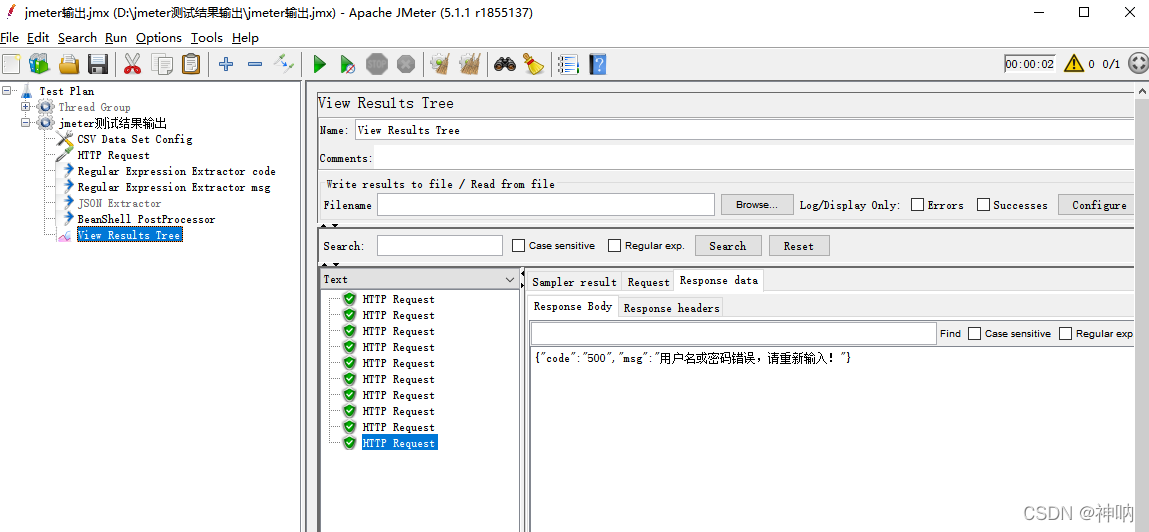Start the test with green play icon
Screen dimensions: 1149x532
click(319, 64)
